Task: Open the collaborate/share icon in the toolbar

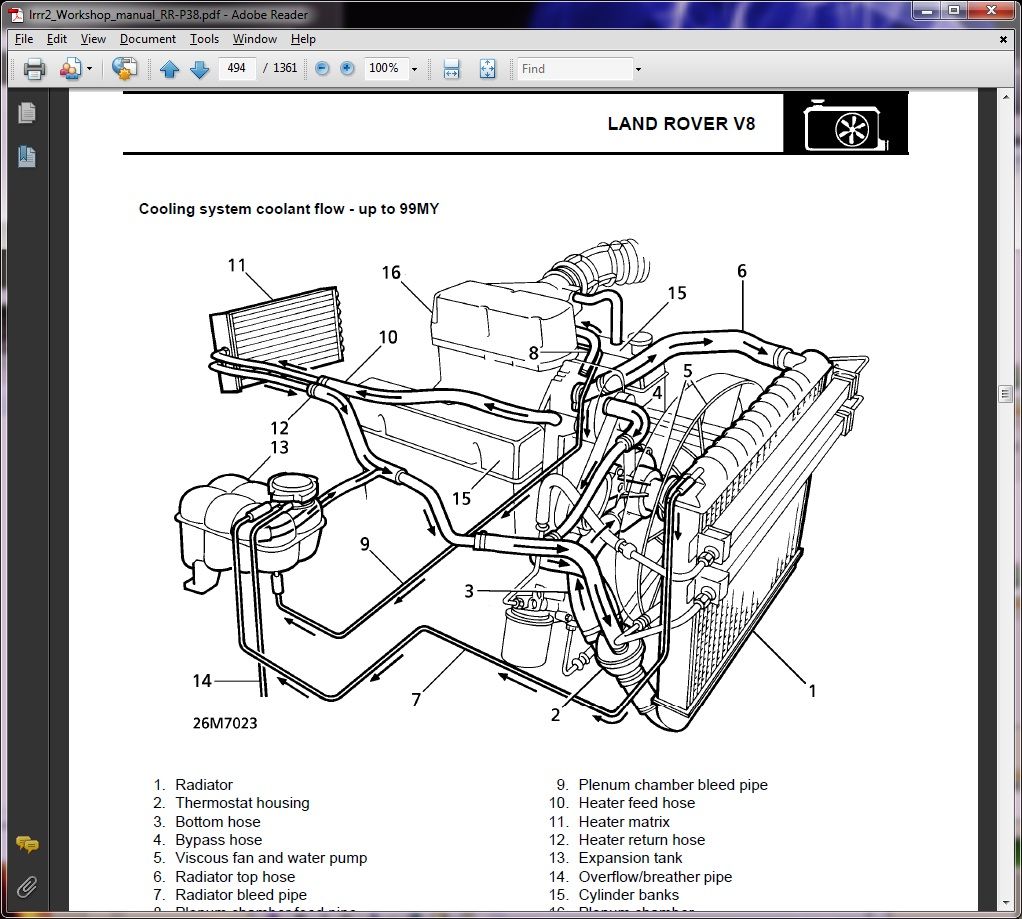Action: click(70, 68)
